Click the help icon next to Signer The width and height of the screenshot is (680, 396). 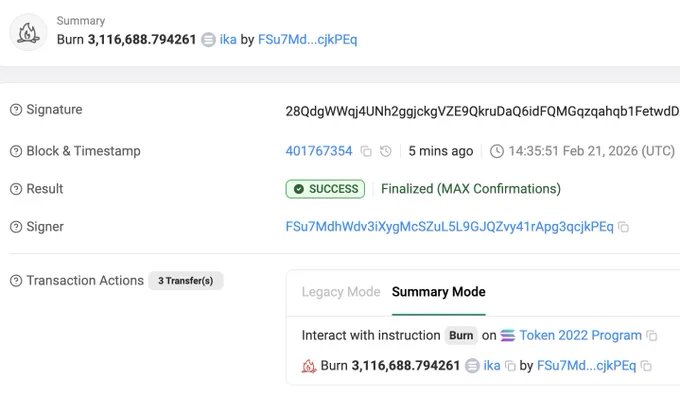tap(16, 227)
